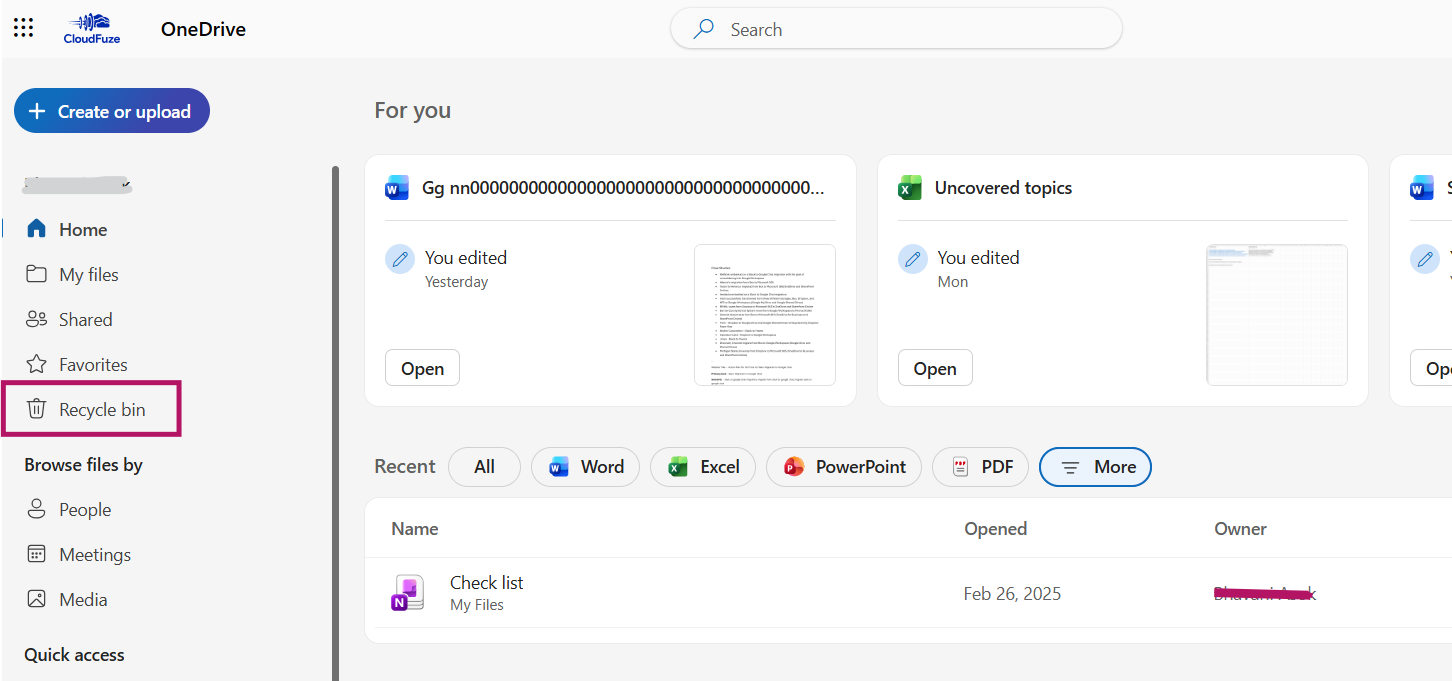The height and width of the screenshot is (681, 1452).
Task: Click Word icon on Gg nn000 card
Action: click(397, 188)
